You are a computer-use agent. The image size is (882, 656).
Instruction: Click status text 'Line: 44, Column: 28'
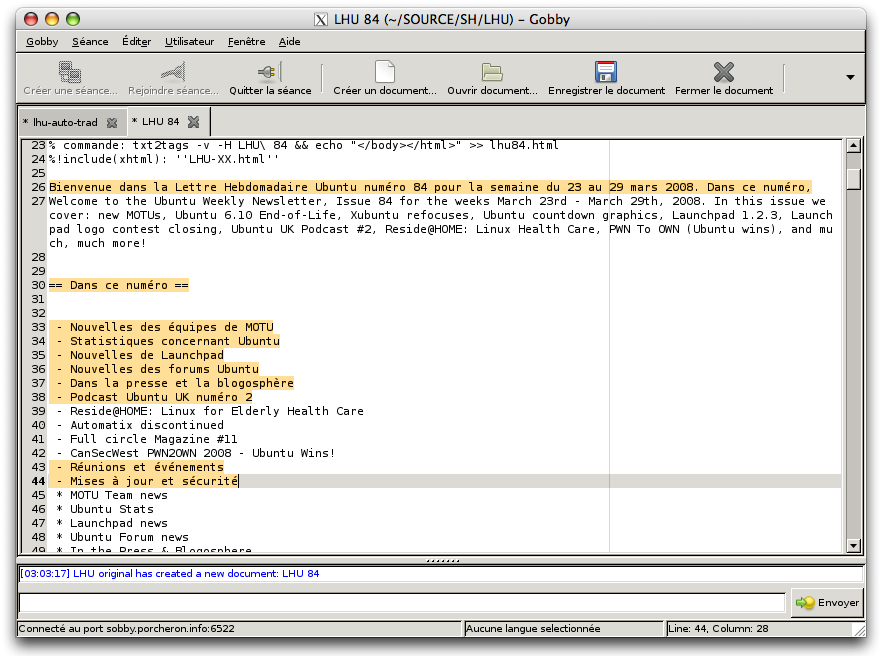(718, 629)
